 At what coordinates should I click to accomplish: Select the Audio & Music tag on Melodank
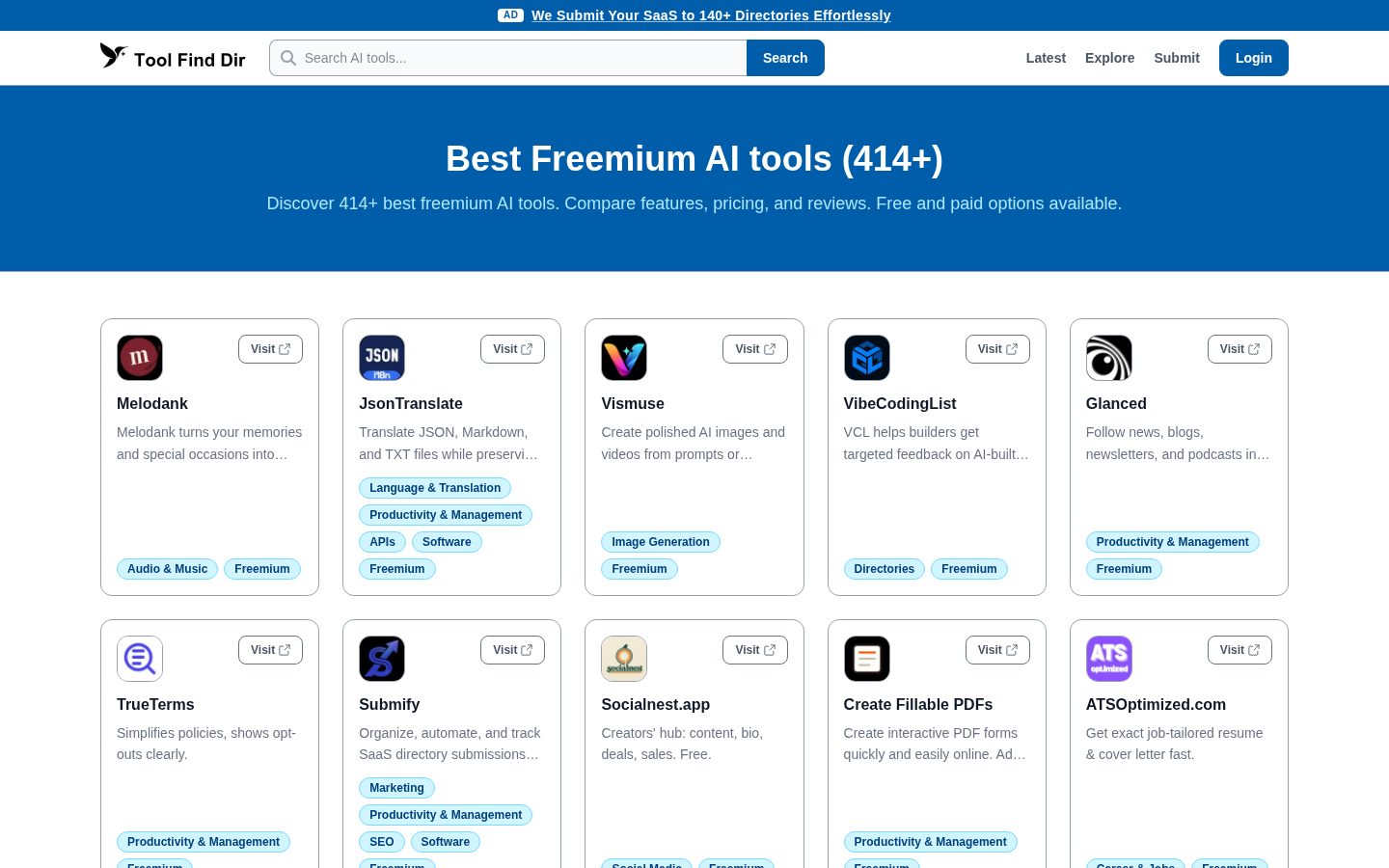(x=167, y=569)
